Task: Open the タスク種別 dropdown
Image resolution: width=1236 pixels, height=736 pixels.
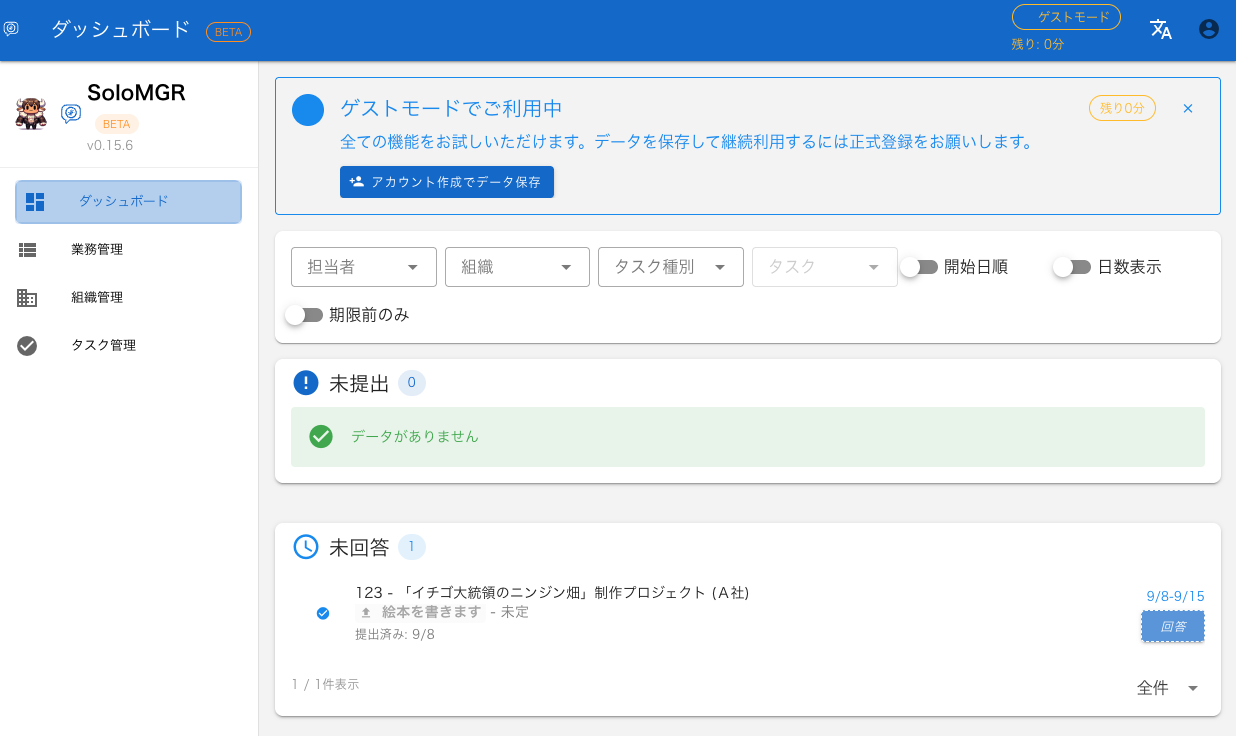Action: 670,267
